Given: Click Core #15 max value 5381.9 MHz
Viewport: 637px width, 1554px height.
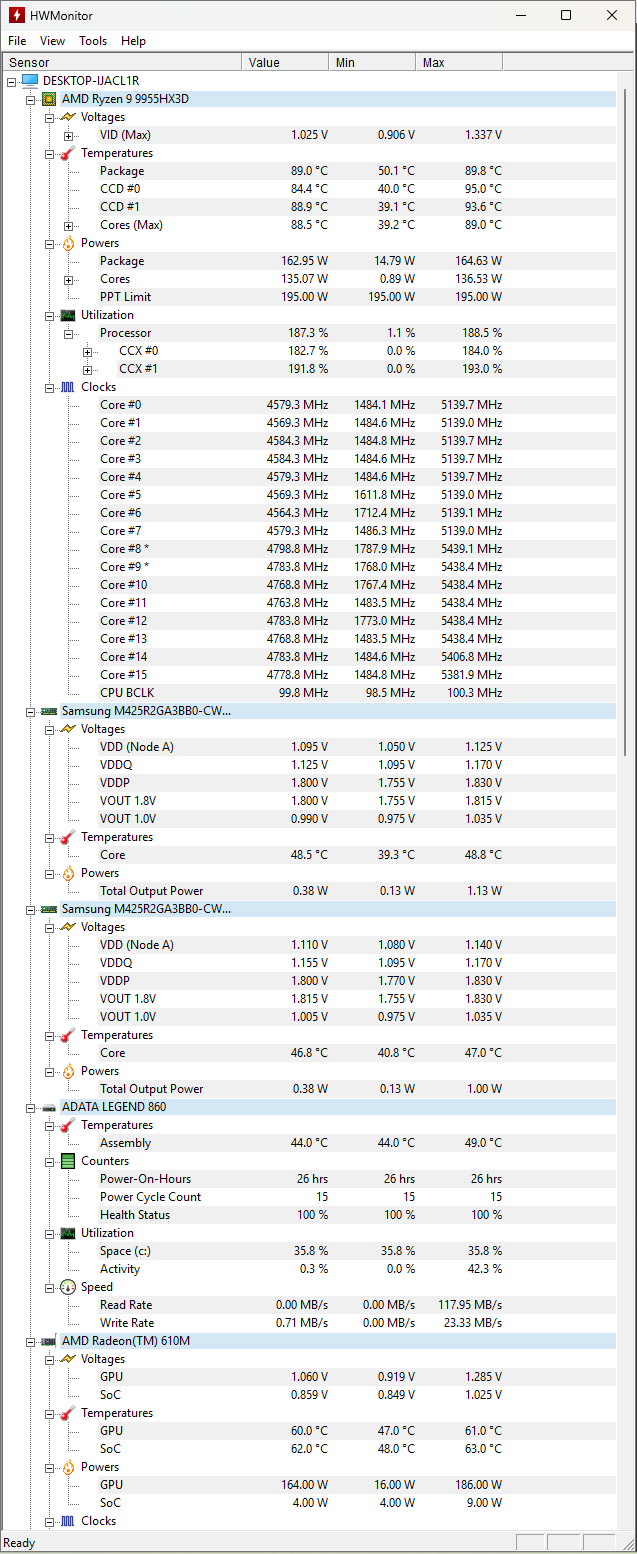Looking at the screenshot, I should (471, 675).
